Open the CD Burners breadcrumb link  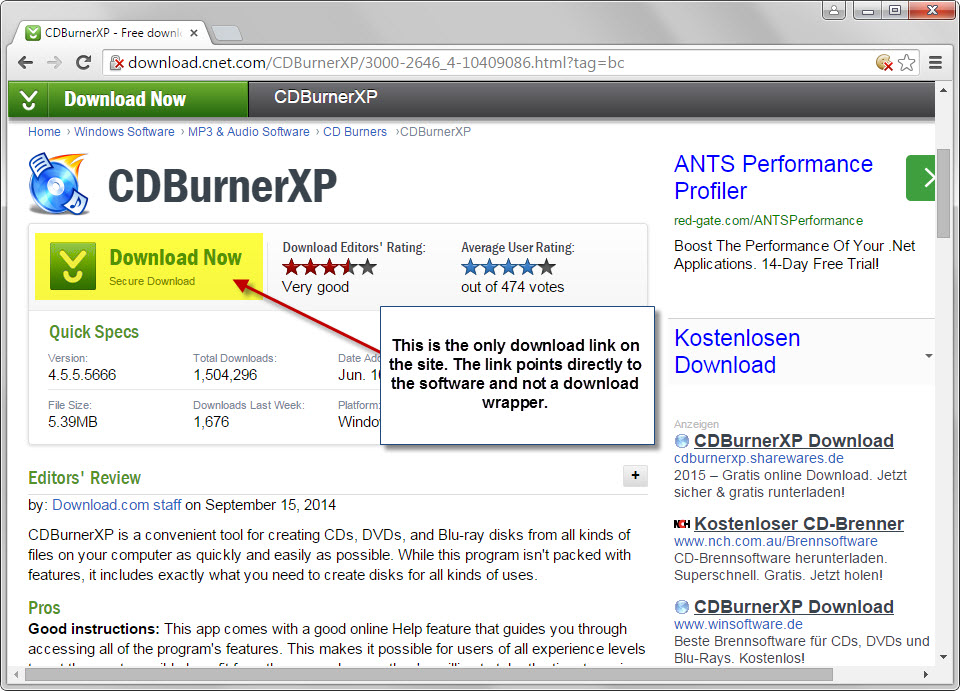point(355,132)
